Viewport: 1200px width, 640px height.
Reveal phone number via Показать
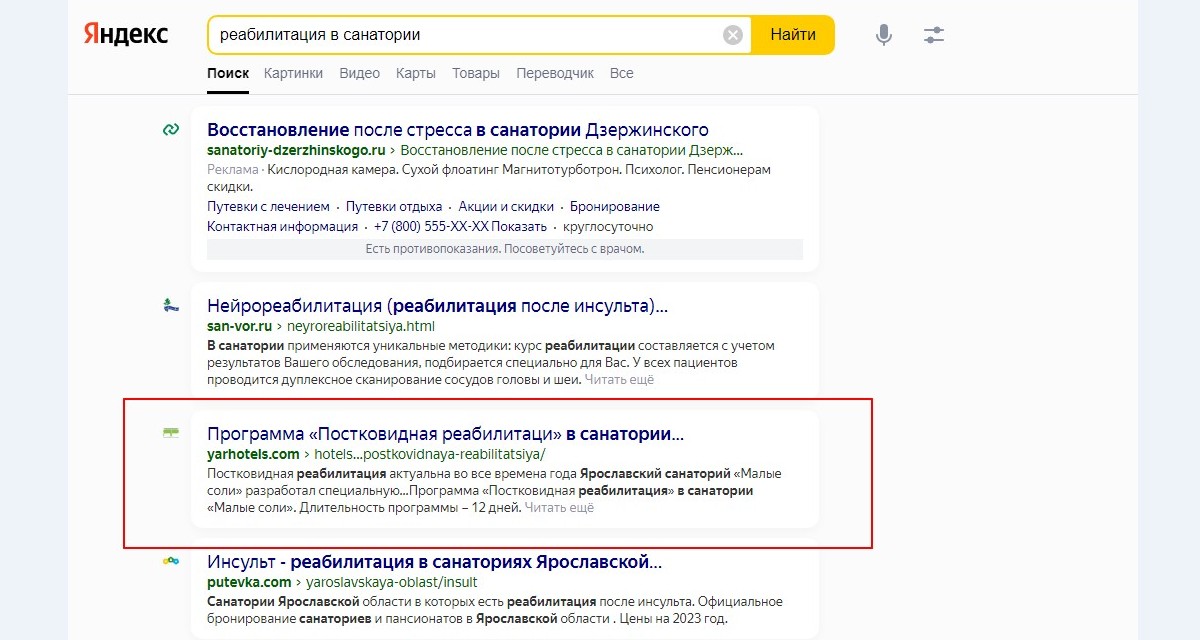click(520, 227)
